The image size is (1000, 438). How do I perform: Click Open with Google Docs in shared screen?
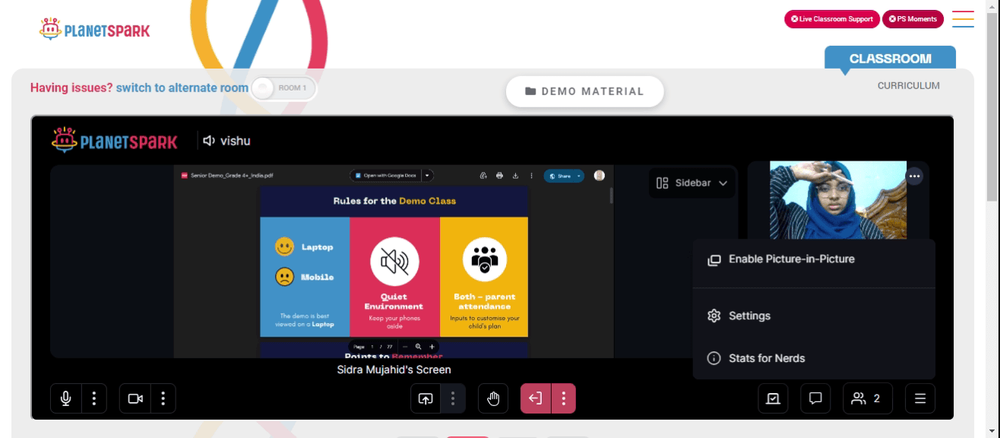[385, 175]
